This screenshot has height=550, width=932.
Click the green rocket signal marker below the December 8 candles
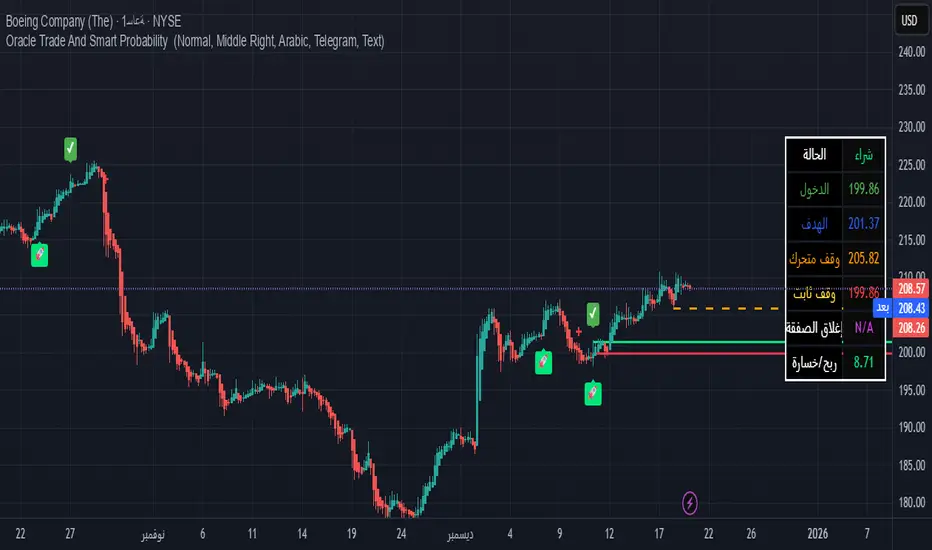(543, 362)
